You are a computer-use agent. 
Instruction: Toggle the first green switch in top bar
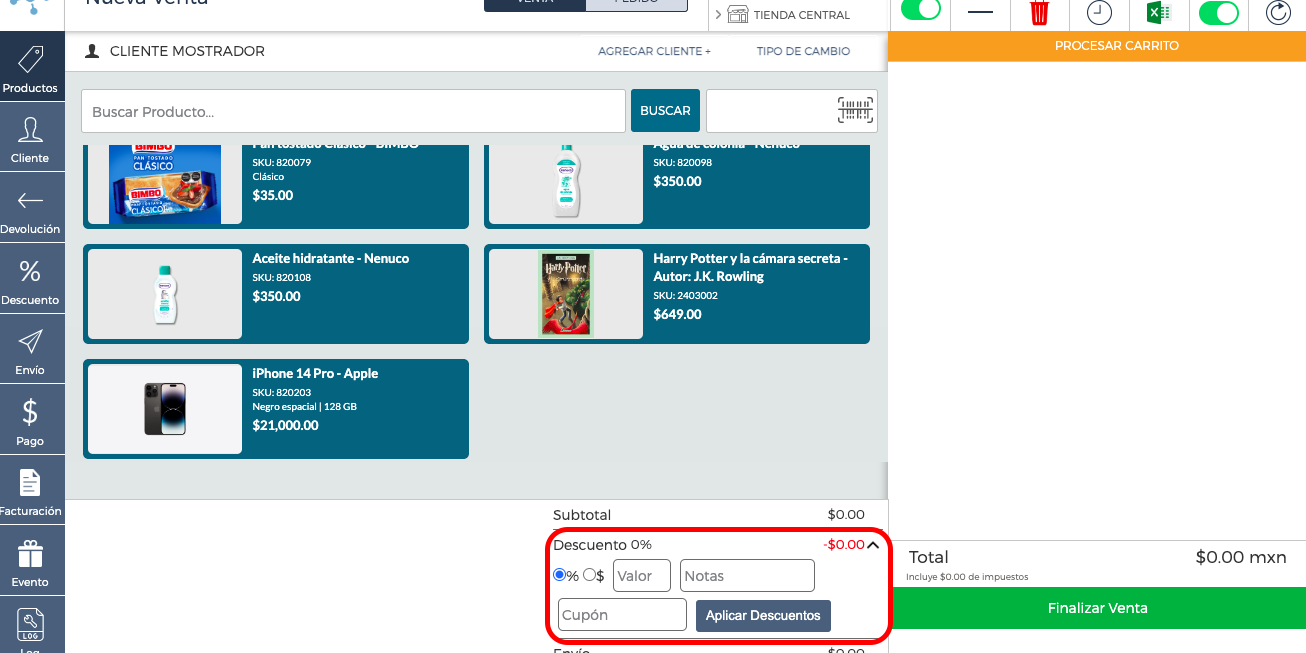click(x=921, y=10)
